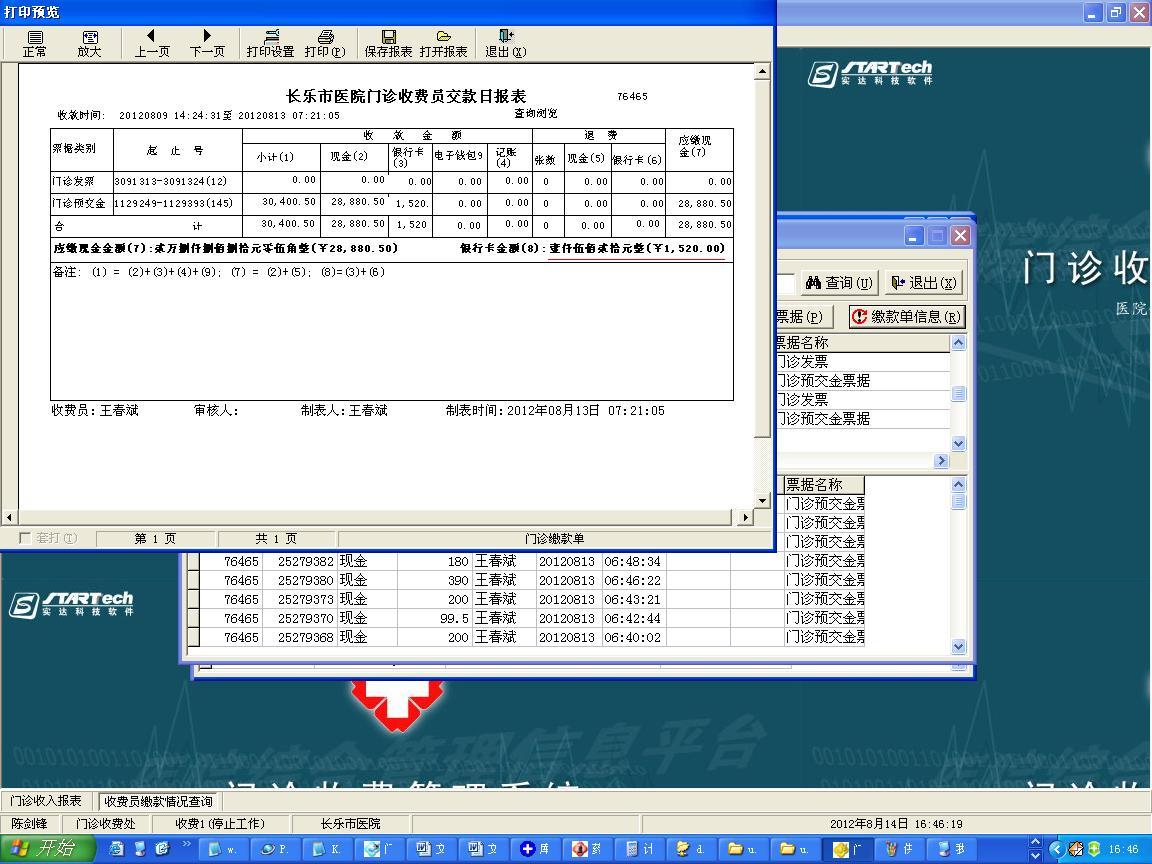Click the taskbar clock 16:46
Image resolution: width=1152 pixels, height=864 pixels.
1123,849
